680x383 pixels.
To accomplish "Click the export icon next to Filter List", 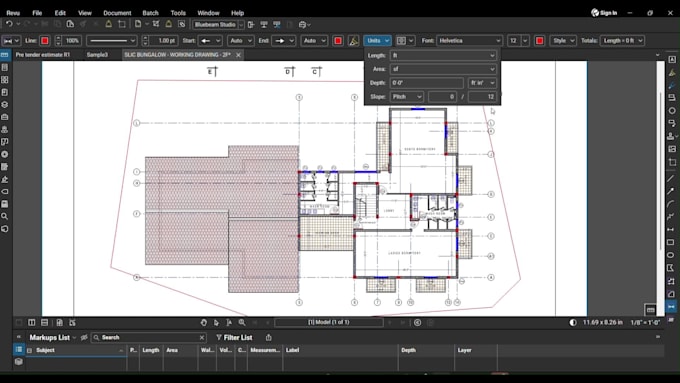I will point(268,337).
